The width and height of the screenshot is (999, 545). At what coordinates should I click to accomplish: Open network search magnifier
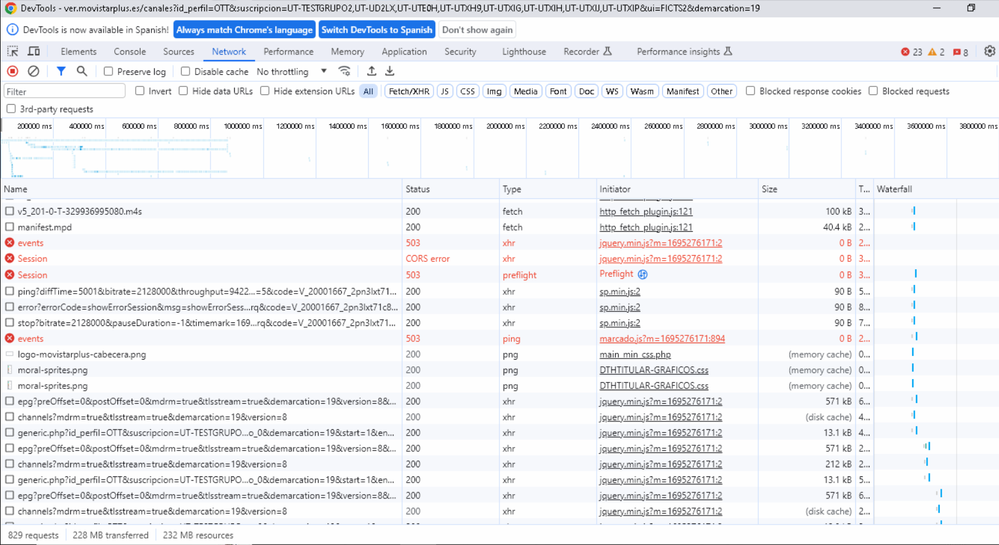tap(82, 71)
